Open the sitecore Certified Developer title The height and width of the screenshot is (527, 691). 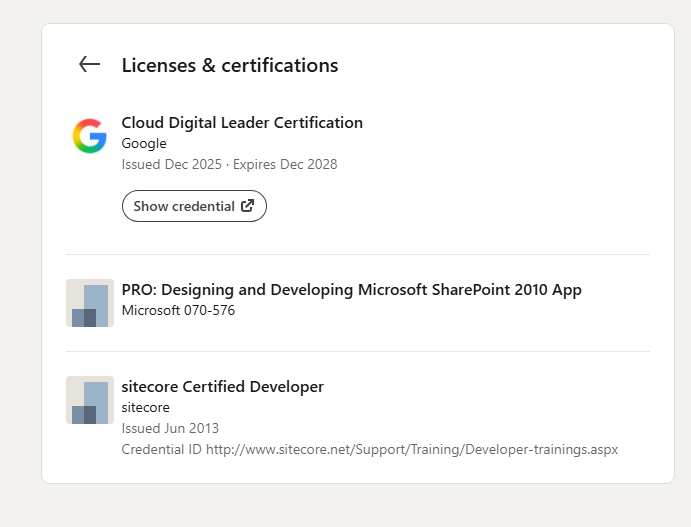tap(223, 386)
